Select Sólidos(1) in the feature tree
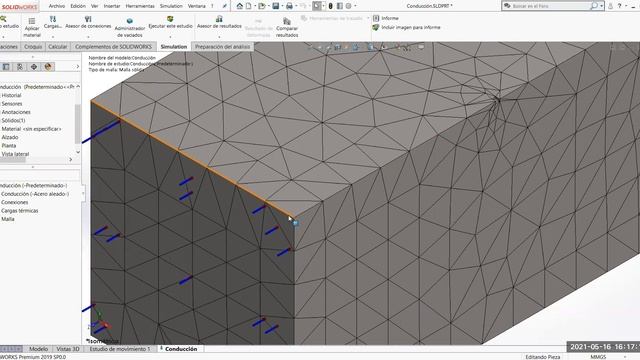Viewport: 640px width, 360px height. (x=13, y=120)
